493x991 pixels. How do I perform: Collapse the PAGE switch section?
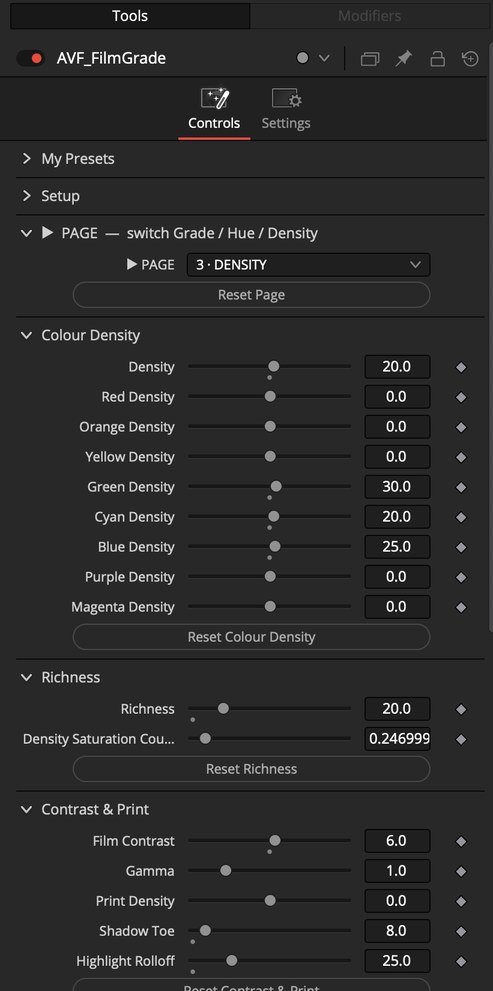click(27, 233)
